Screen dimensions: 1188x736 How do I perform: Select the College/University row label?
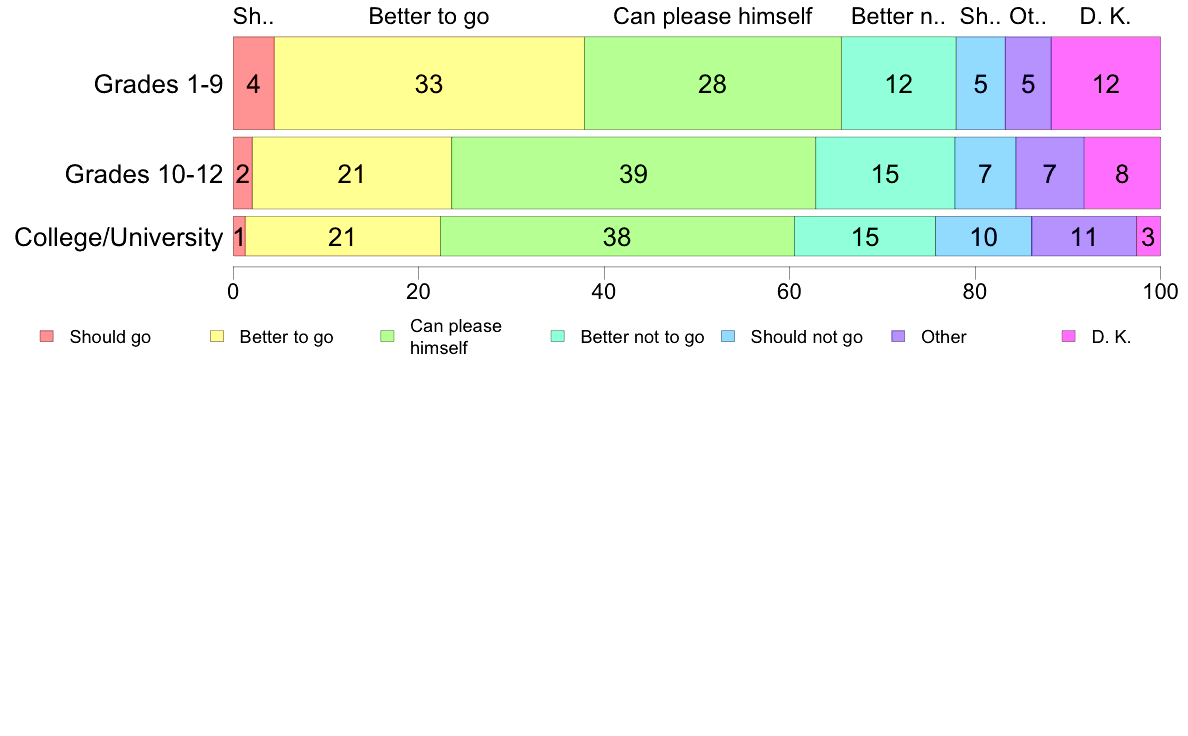click(x=119, y=237)
